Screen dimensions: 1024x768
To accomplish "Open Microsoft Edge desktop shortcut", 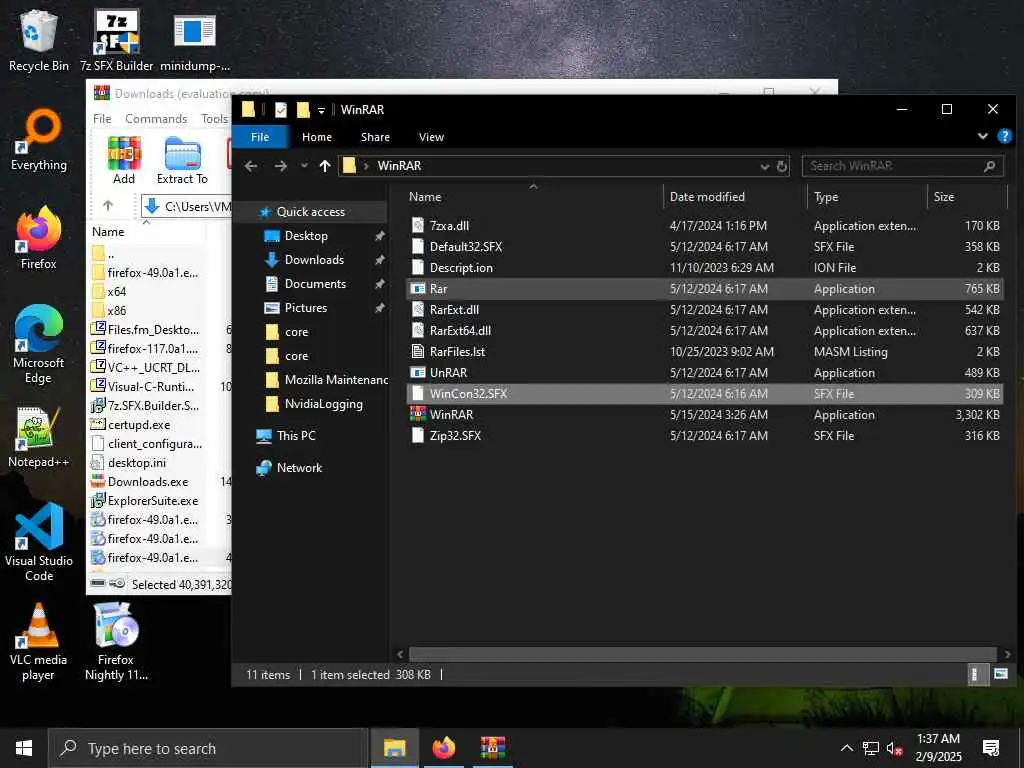I will click(39, 345).
